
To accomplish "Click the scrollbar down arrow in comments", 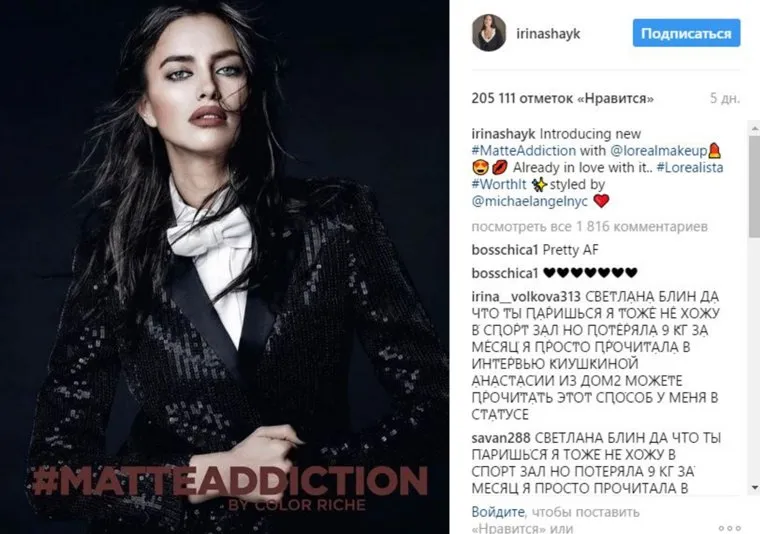I will pos(754,487).
